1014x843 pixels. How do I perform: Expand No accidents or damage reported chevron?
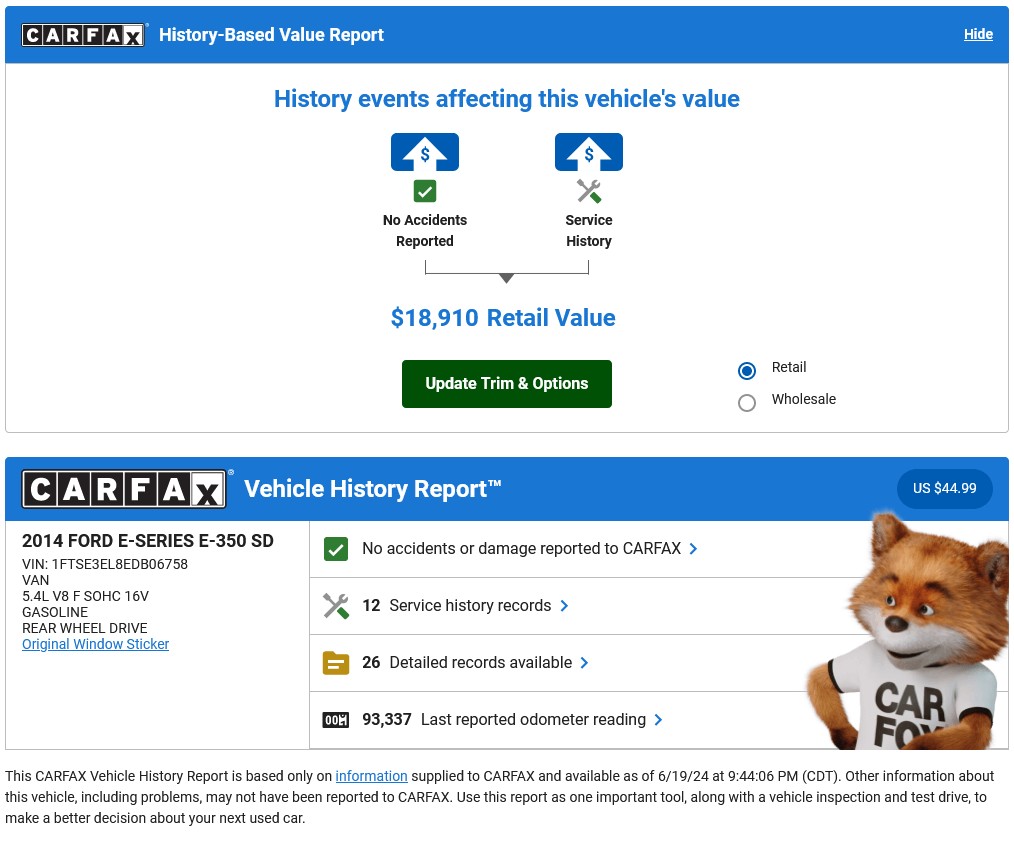(693, 549)
